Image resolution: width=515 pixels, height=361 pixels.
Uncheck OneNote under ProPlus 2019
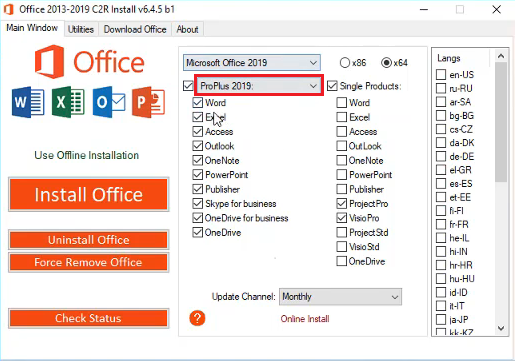[198, 160]
